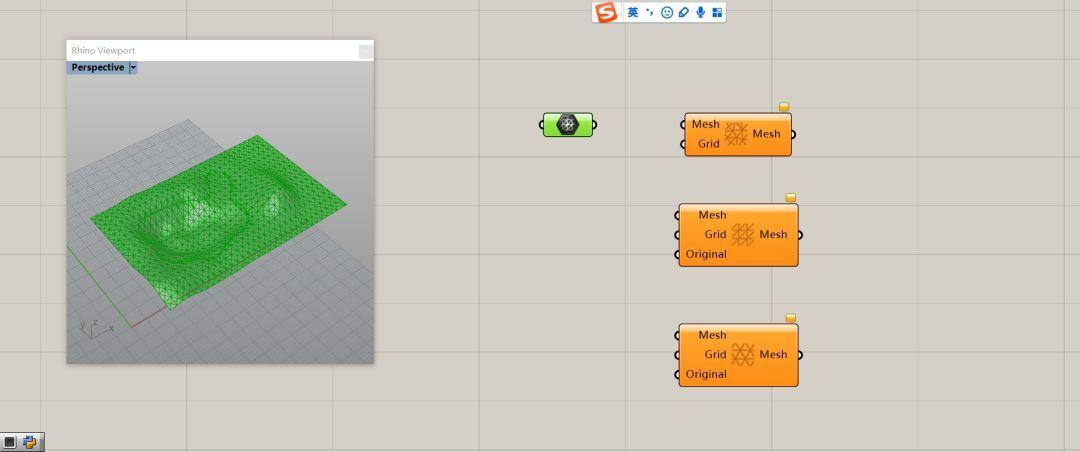Click the Mesh output of the middle orange component
Image resolution: width=1080 pixels, height=452 pixels.
[x=773, y=234]
